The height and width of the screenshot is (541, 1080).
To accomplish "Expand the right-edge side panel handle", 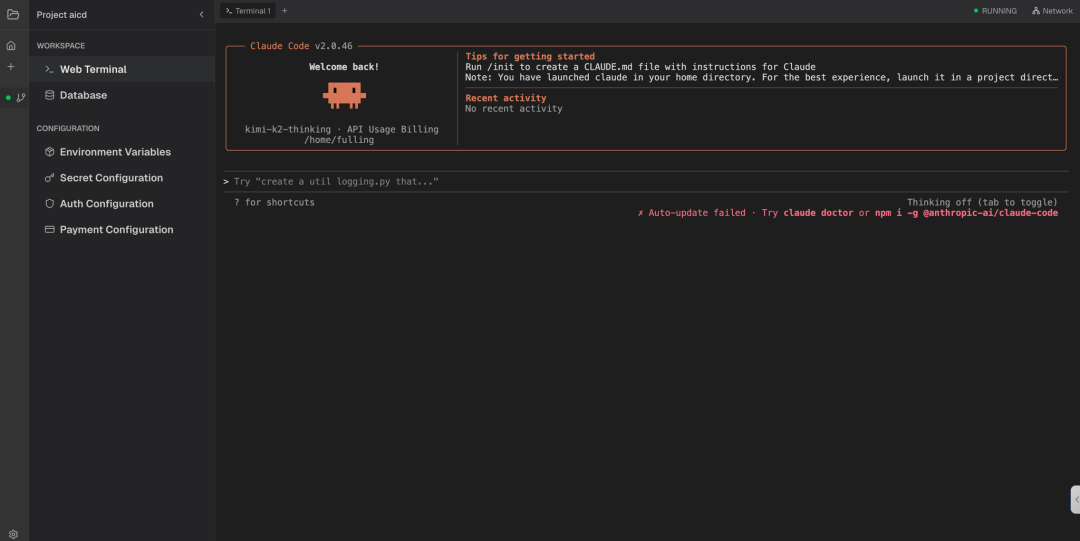I will click(1075, 499).
